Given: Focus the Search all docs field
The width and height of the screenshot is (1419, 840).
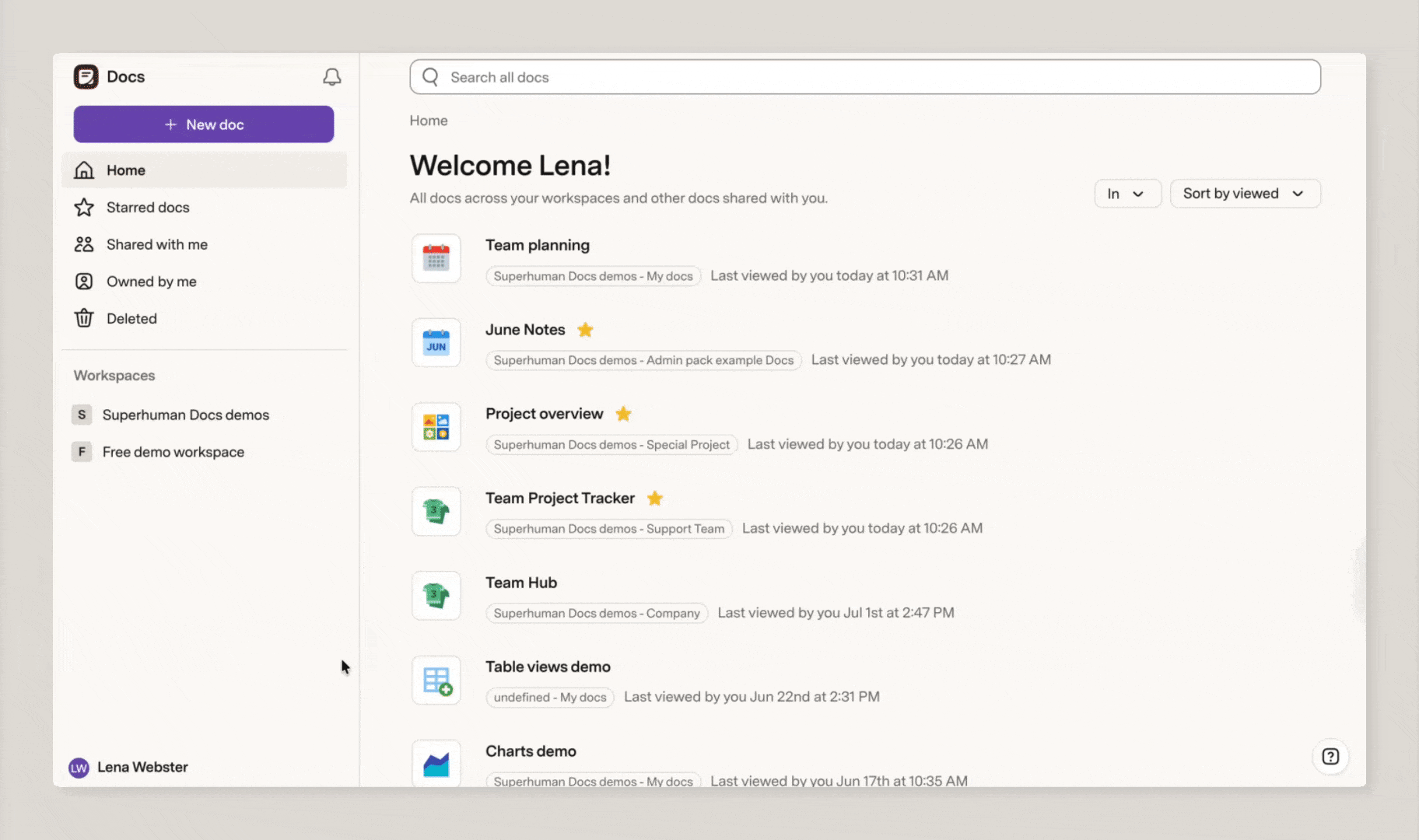Looking at the screenshot, I should (x=865, y=77).
